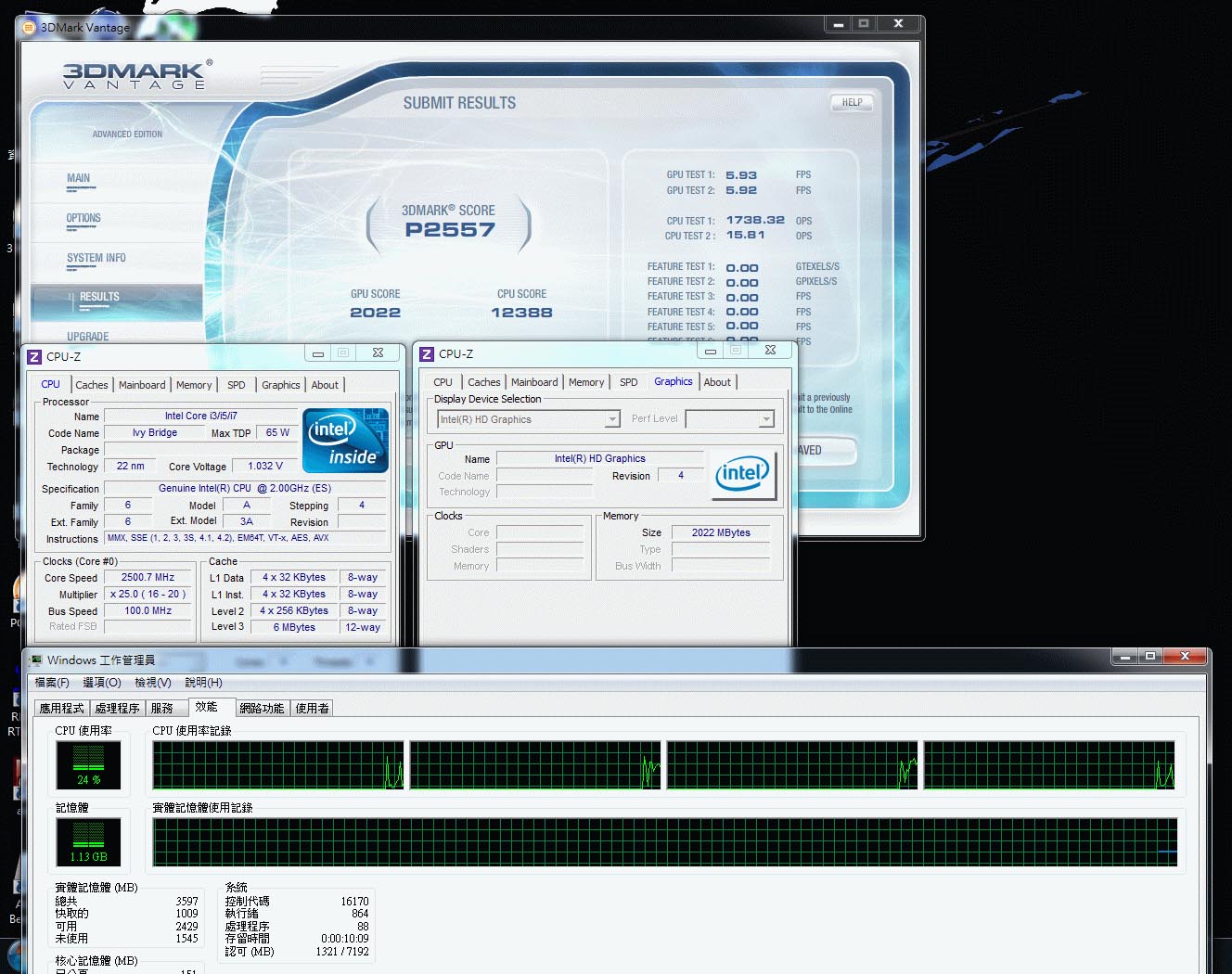Open 選項(O) menu in Task Manager
Screen dimensions: 1232x974
click(x=102, y=682)
